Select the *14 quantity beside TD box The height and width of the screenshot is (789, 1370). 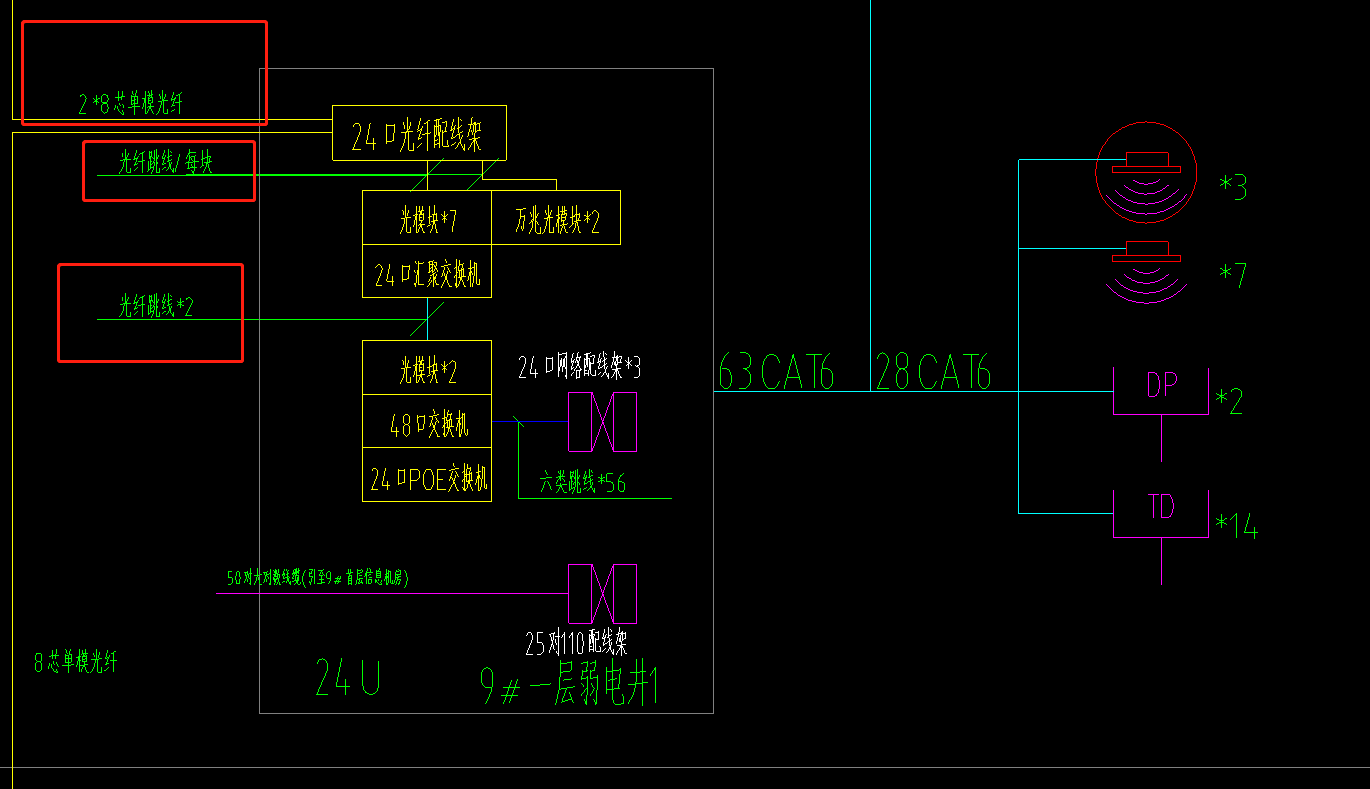click(x=1236, y=526)
